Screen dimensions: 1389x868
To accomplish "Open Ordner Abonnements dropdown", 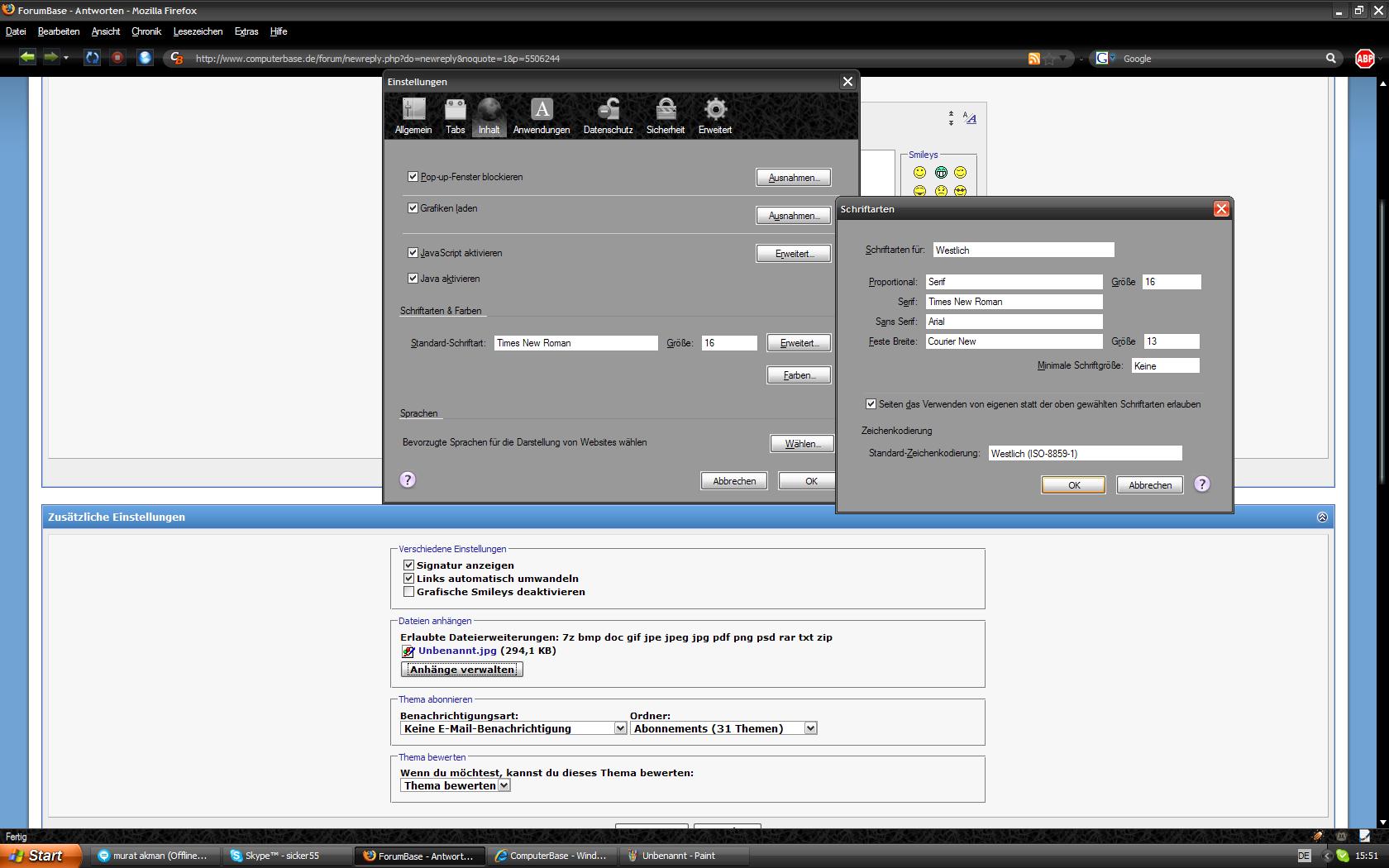I will point(723,728).
